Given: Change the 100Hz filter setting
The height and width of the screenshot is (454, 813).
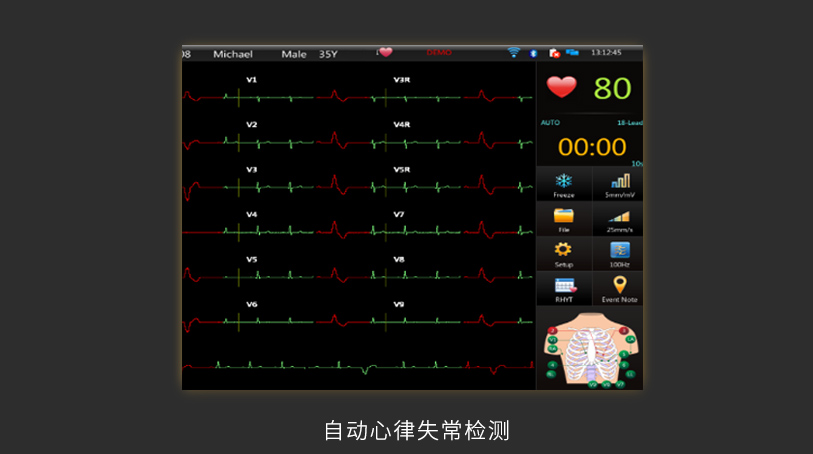Looking at the screenshot, I should point(619,254).
